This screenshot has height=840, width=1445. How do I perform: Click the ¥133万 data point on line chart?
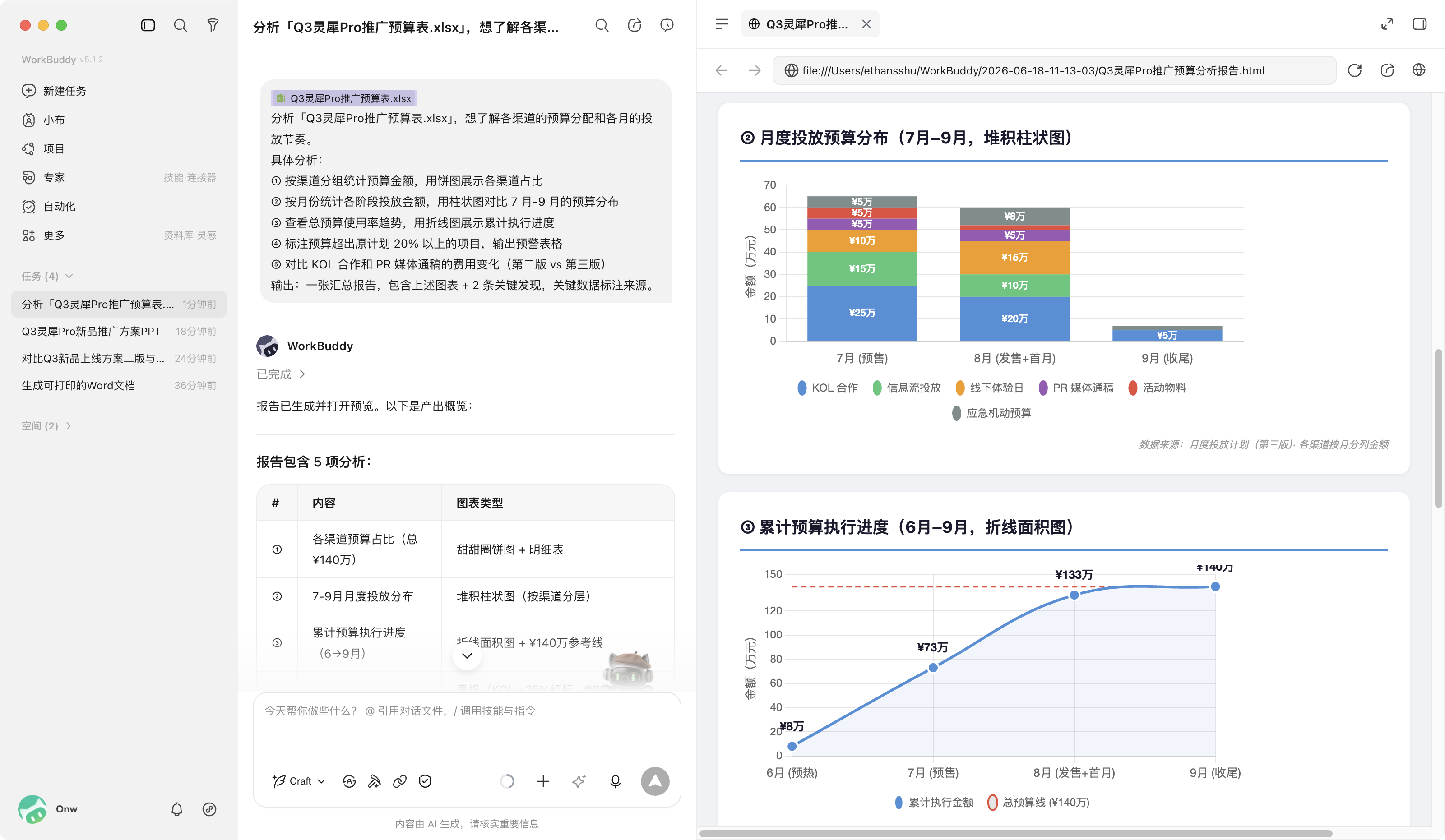(1074, 595)
